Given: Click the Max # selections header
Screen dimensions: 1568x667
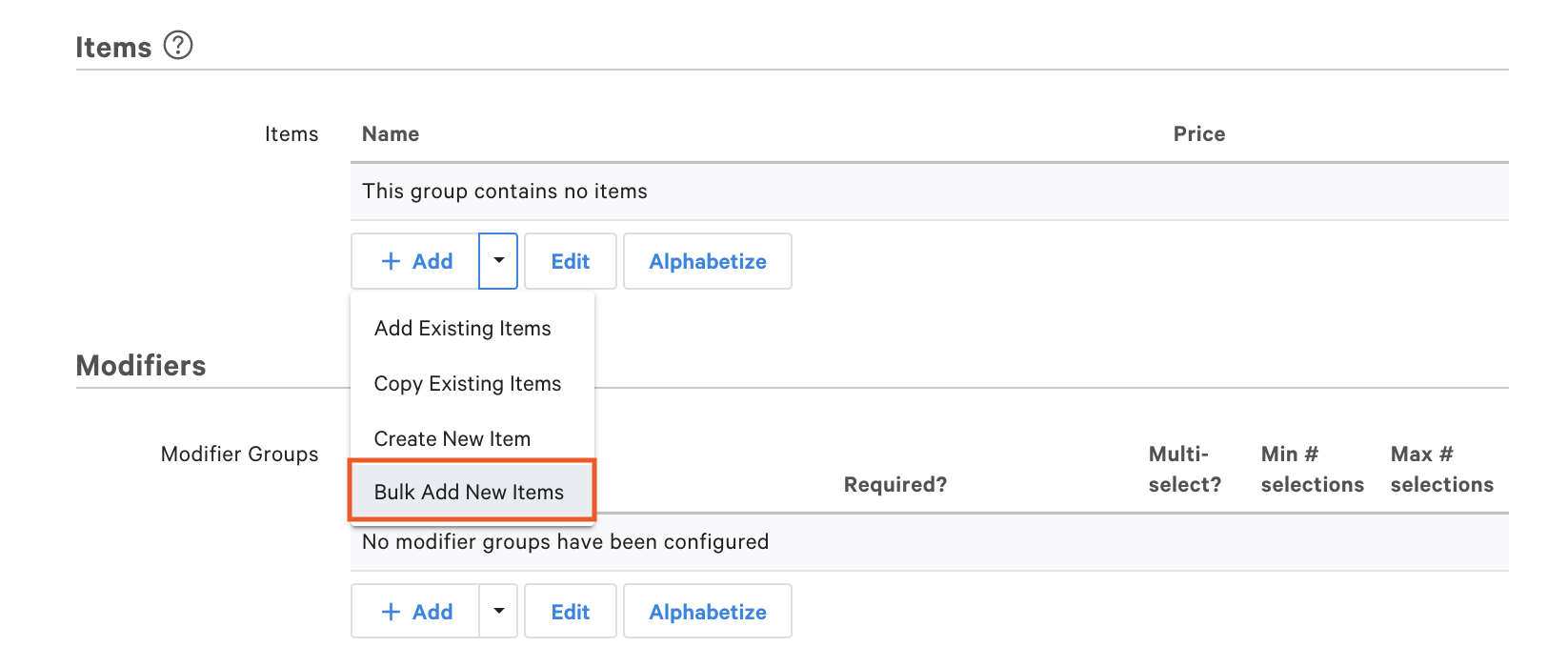Looking at the screenshot, I should pos(1441,470).
